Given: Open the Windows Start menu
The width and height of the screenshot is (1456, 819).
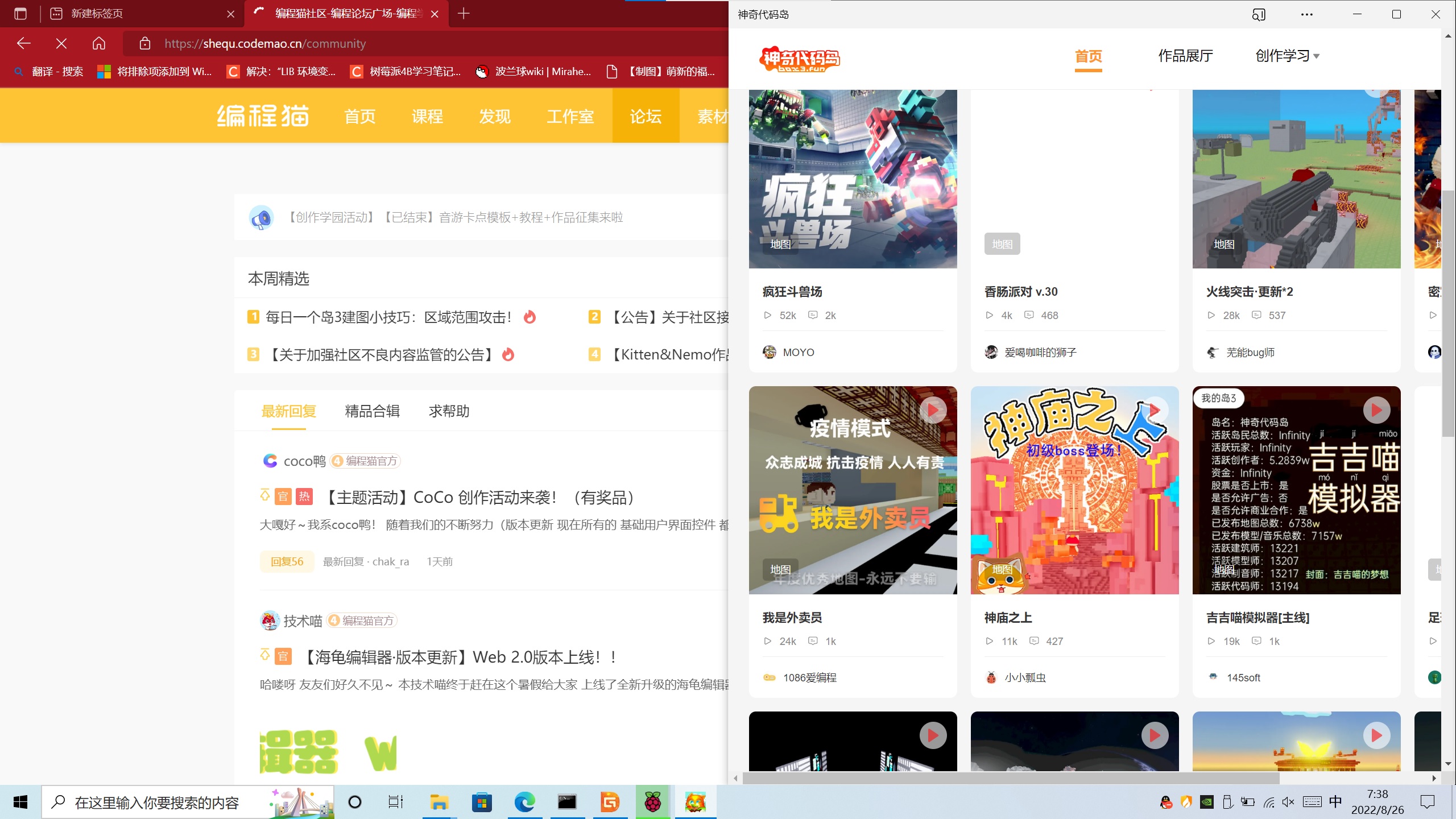Looking at the screenshot, I should click(20, 802).
